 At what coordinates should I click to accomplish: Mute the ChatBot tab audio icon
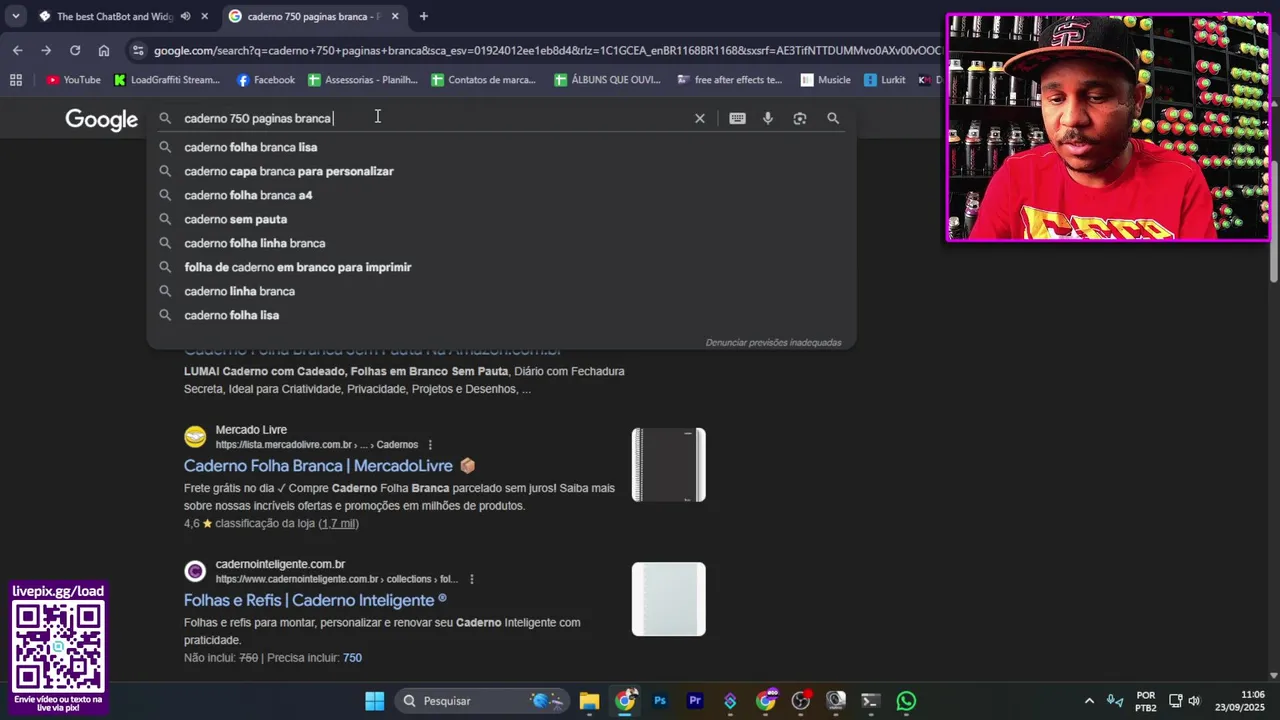point(185,16)
